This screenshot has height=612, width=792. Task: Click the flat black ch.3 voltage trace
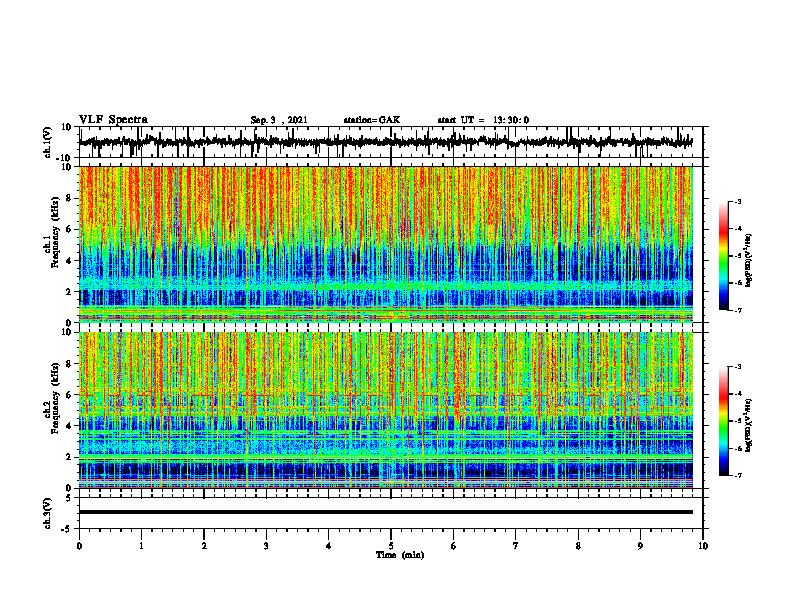point(386,512)
